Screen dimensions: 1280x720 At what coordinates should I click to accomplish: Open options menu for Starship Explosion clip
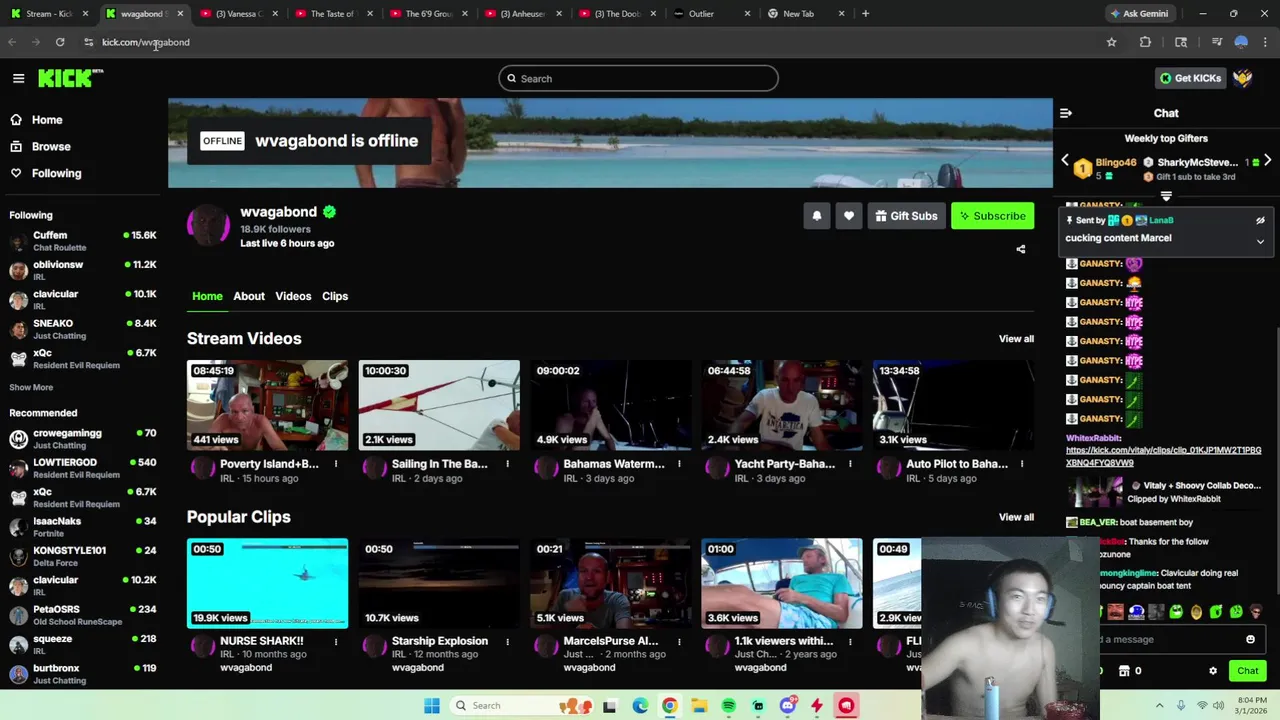pyautogui.click(x=507, y=642)
